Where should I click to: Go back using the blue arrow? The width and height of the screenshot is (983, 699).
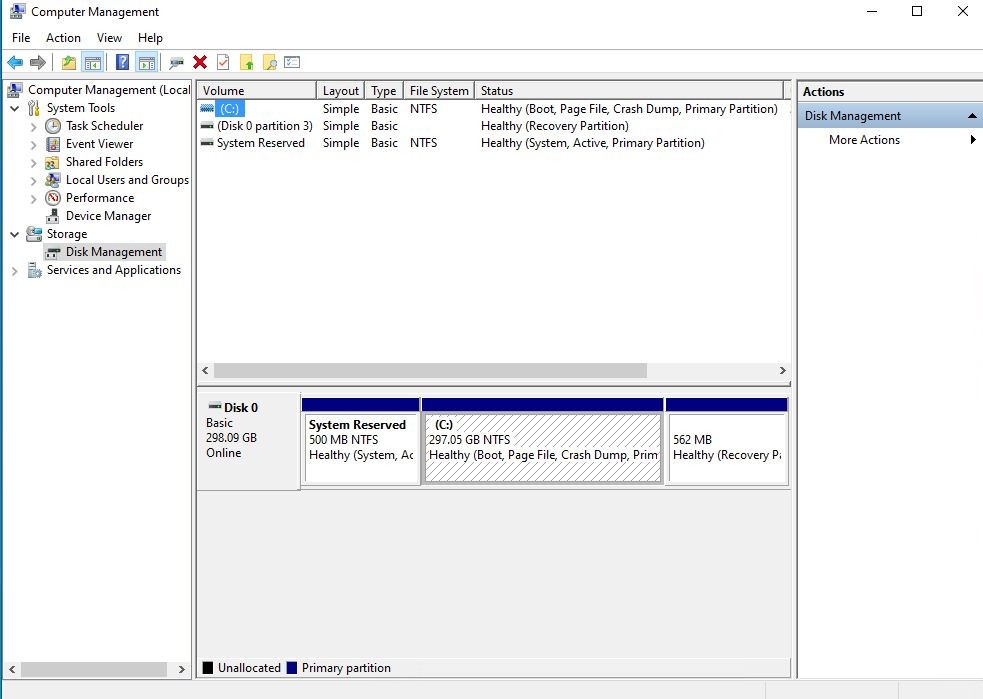15,62
